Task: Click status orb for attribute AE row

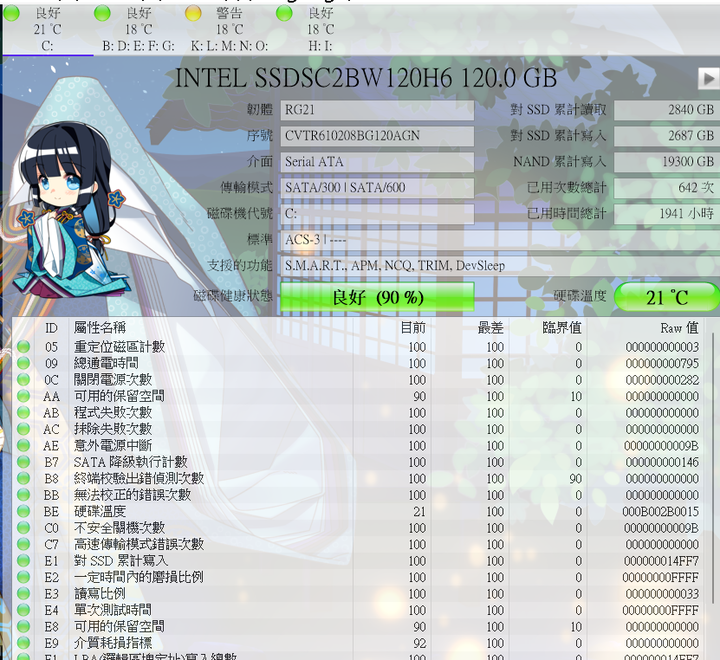Action: click(x=23, y=446)
